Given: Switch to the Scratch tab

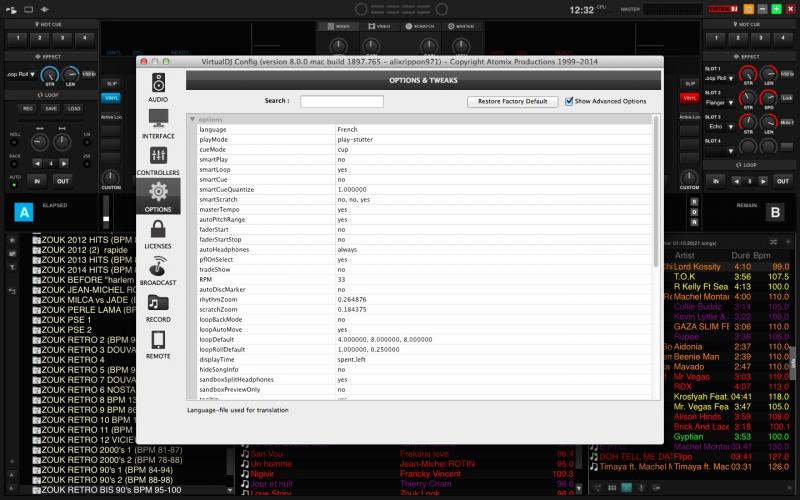Looking at the screenshot, I should click(x=420, y=26).
